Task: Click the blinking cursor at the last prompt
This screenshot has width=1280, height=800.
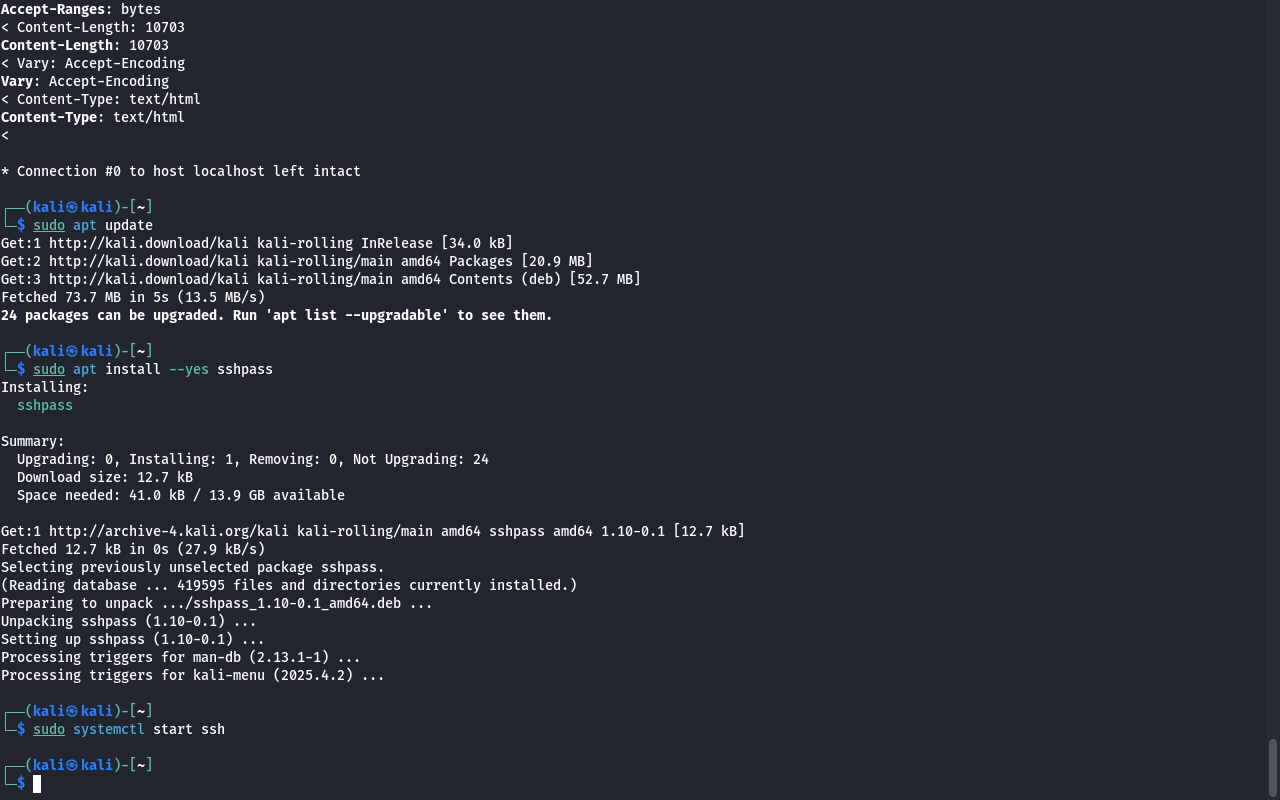Action: point(37,784)
